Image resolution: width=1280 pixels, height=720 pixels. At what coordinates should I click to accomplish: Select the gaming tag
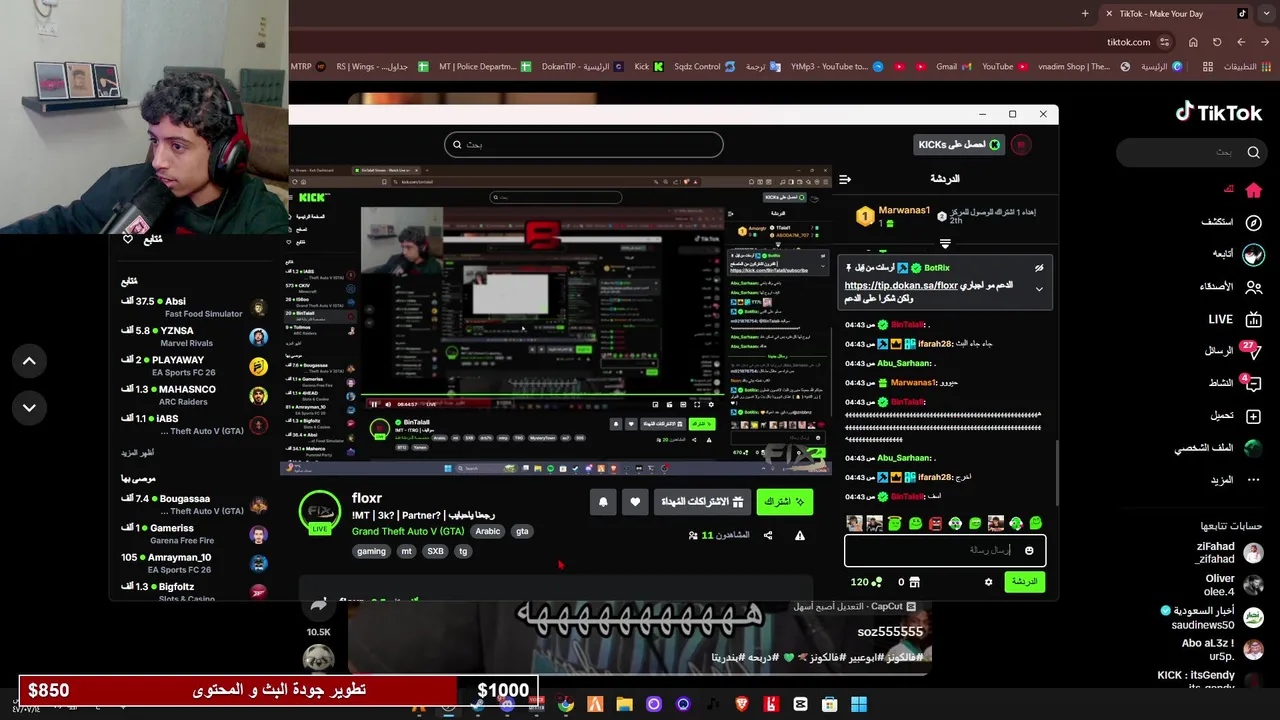[x=371, y=551]
